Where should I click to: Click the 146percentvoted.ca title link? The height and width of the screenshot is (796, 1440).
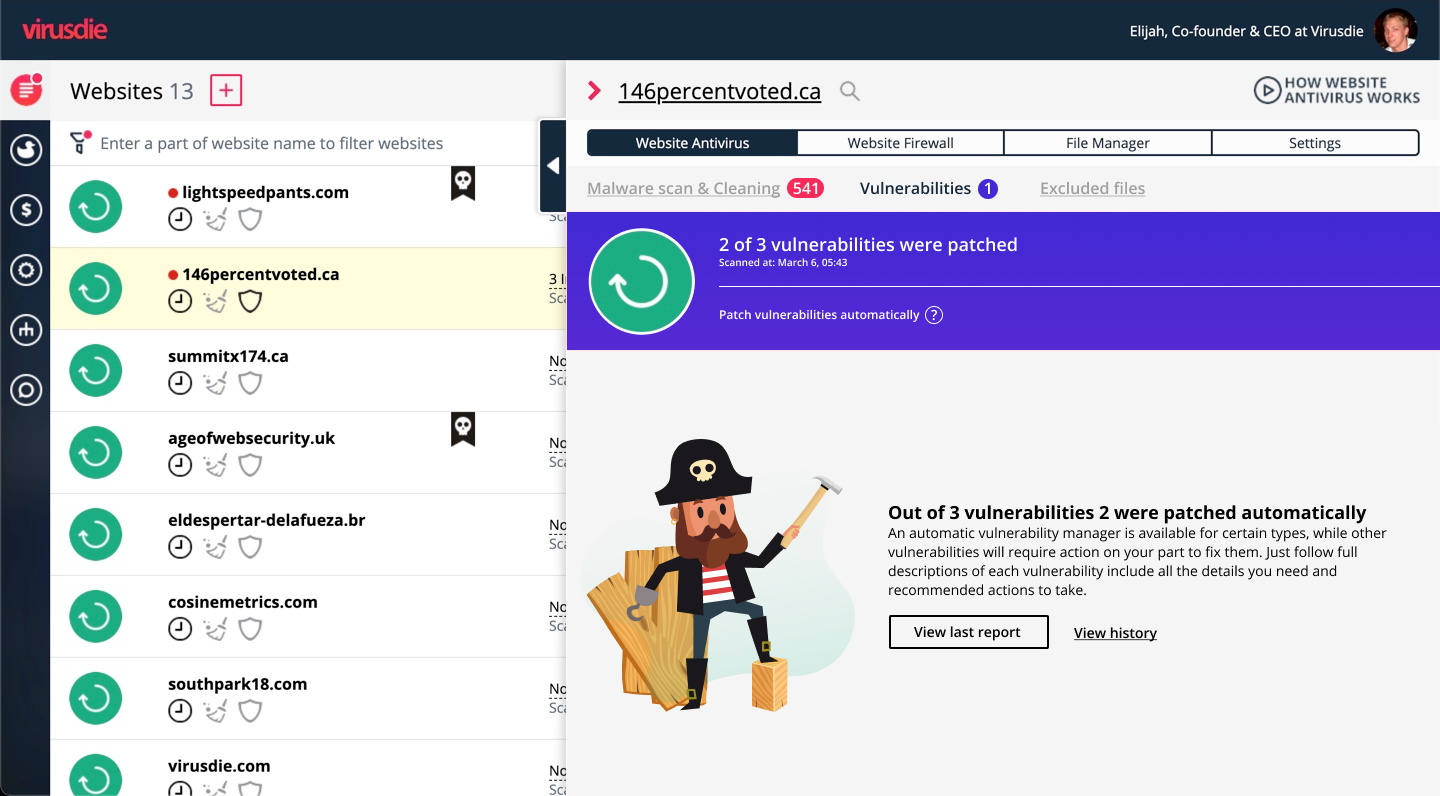[x=720, y=91]
